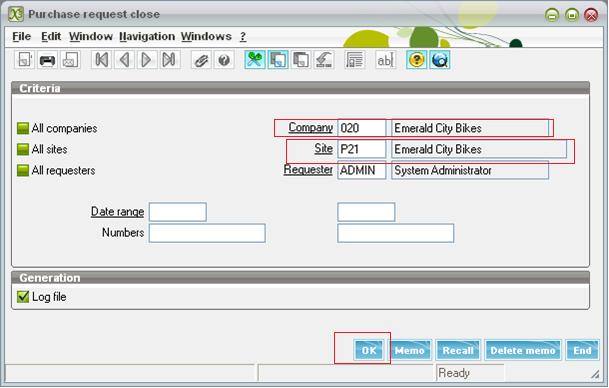Click the Company field label link
The height and width of the screenshot is (388, 609).
[311, 128]
